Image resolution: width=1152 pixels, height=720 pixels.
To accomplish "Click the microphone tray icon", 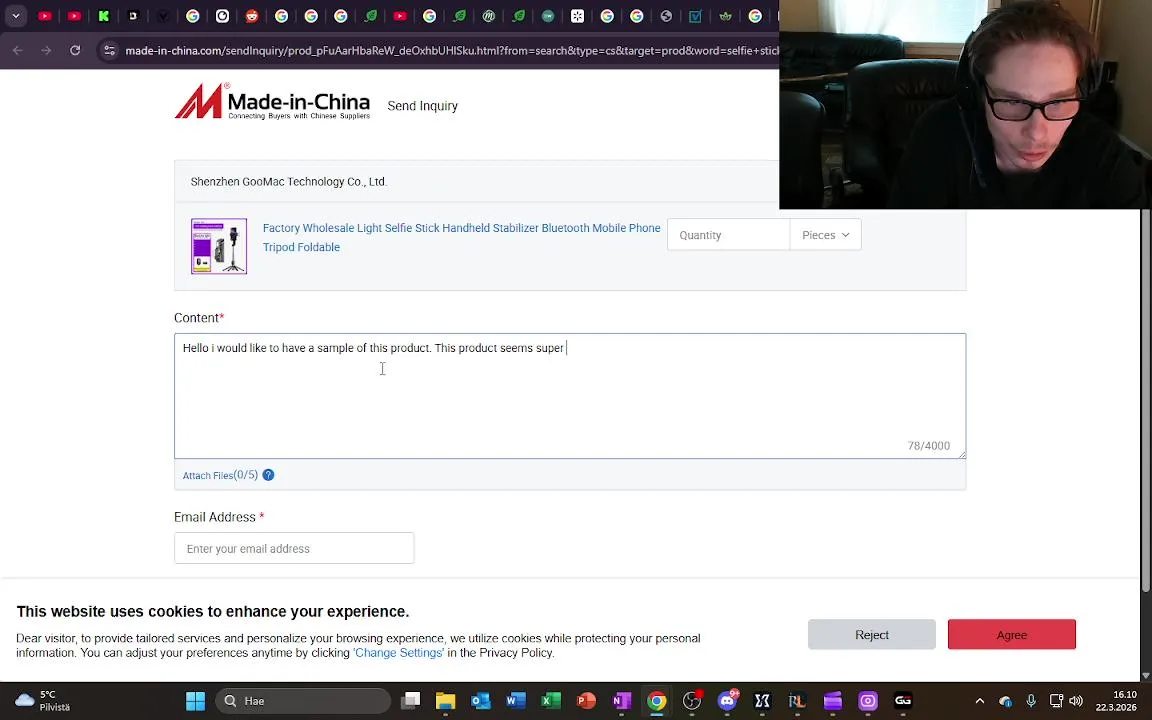I will tap(1031, 701).
